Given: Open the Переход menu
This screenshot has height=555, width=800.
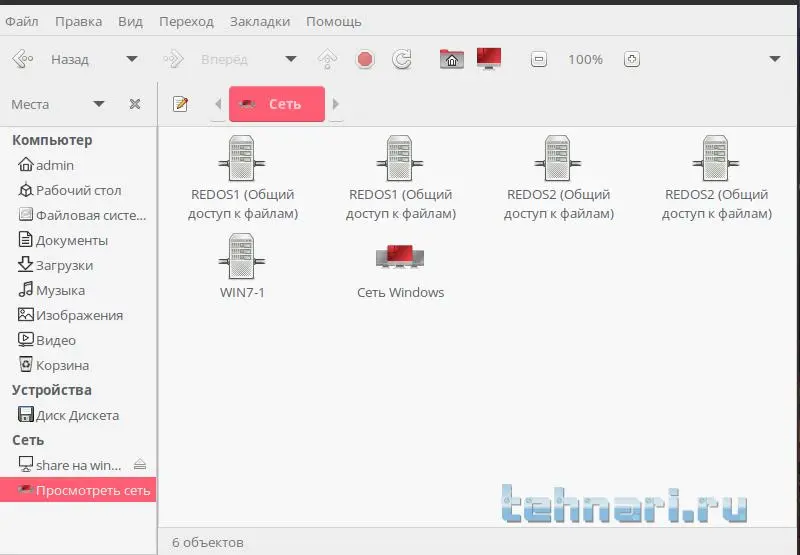Looking at the screenshot, I should pos(186,22).
